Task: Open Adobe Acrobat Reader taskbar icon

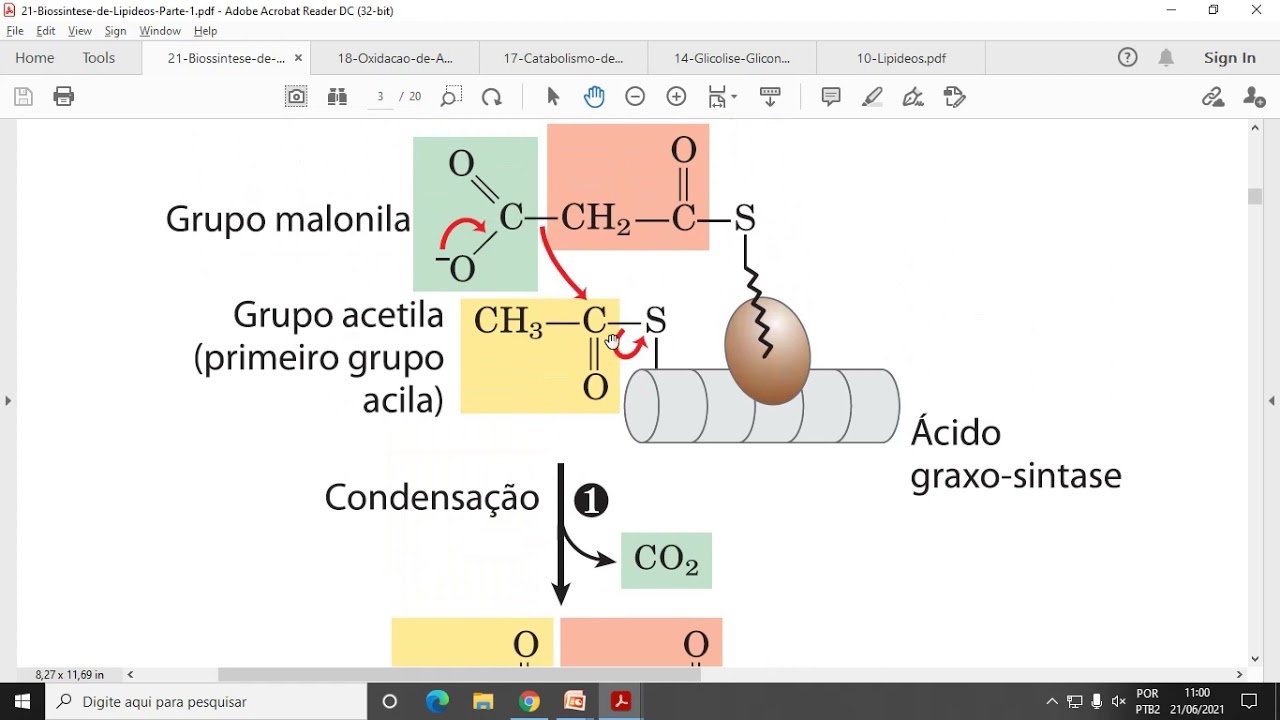Action: pos(621,702)
